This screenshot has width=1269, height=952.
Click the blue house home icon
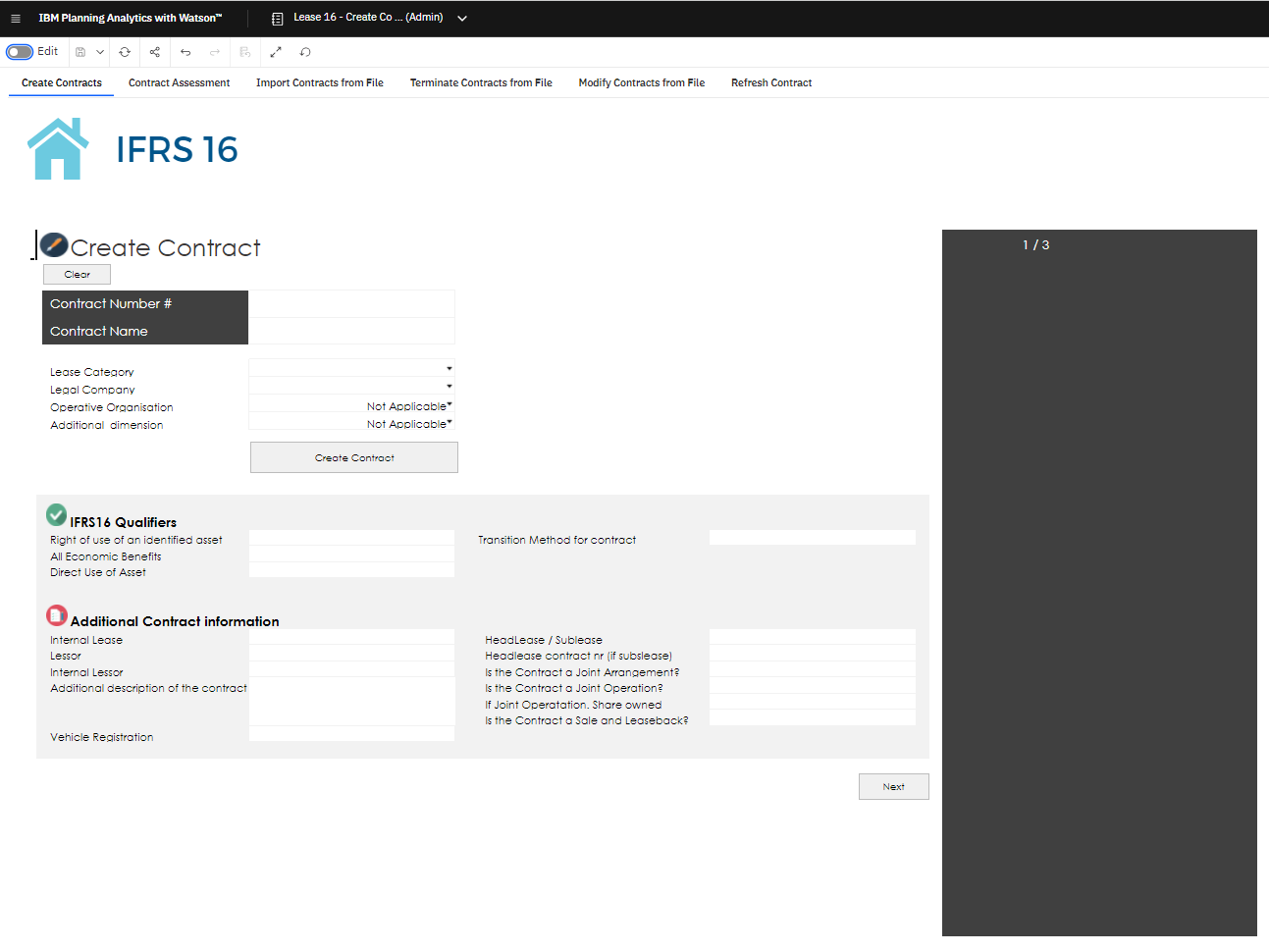pos(58,149)
